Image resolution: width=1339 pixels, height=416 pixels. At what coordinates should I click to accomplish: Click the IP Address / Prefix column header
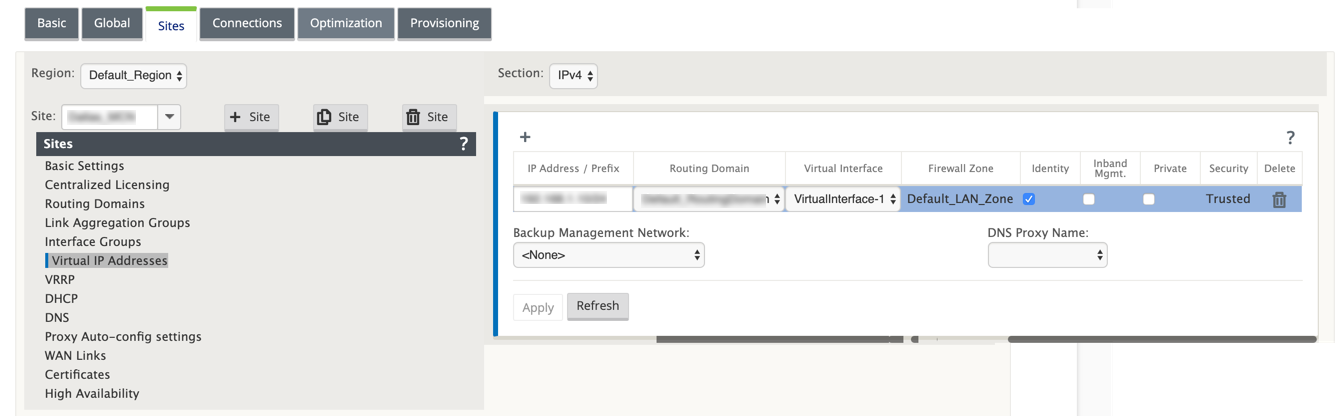[573, 169]
